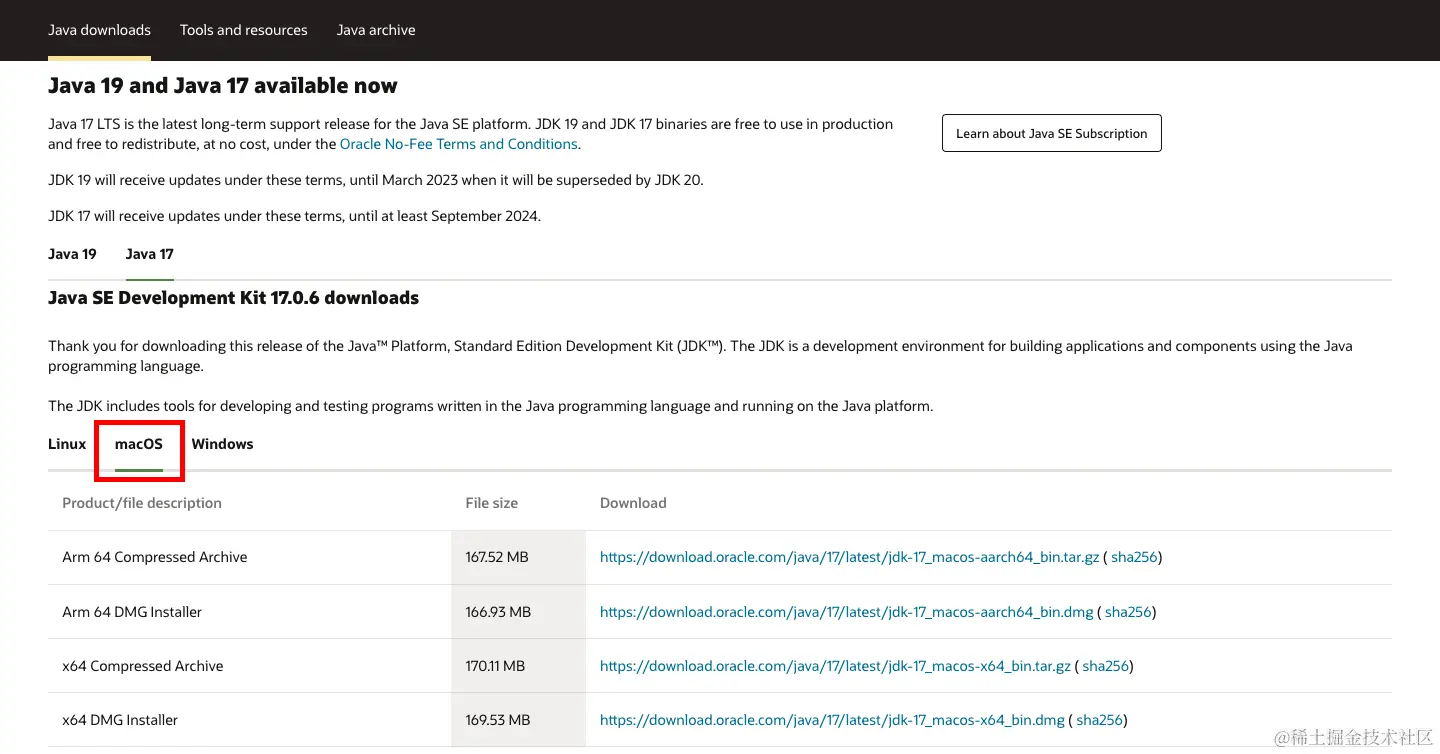Download the macOS aarch64 DMG installer link
Screen dimensions: 1440x754
846,612
